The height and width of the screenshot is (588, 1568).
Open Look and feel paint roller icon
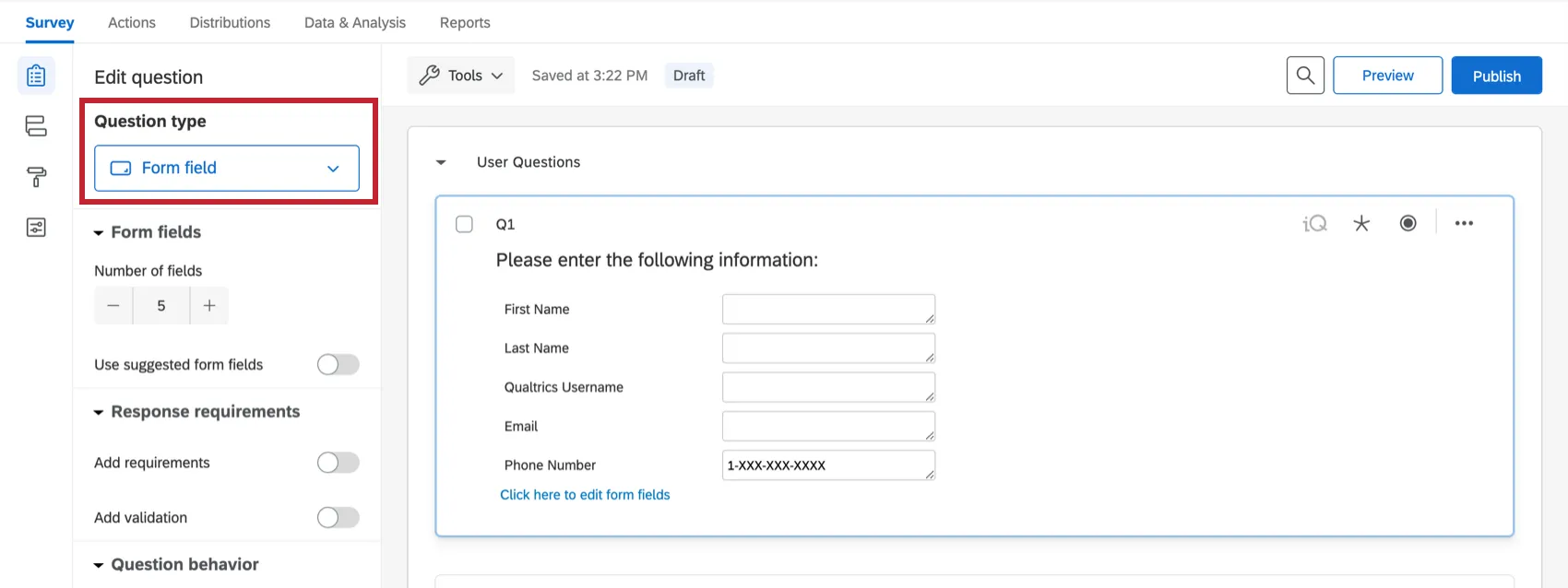(x=36, y=177)
